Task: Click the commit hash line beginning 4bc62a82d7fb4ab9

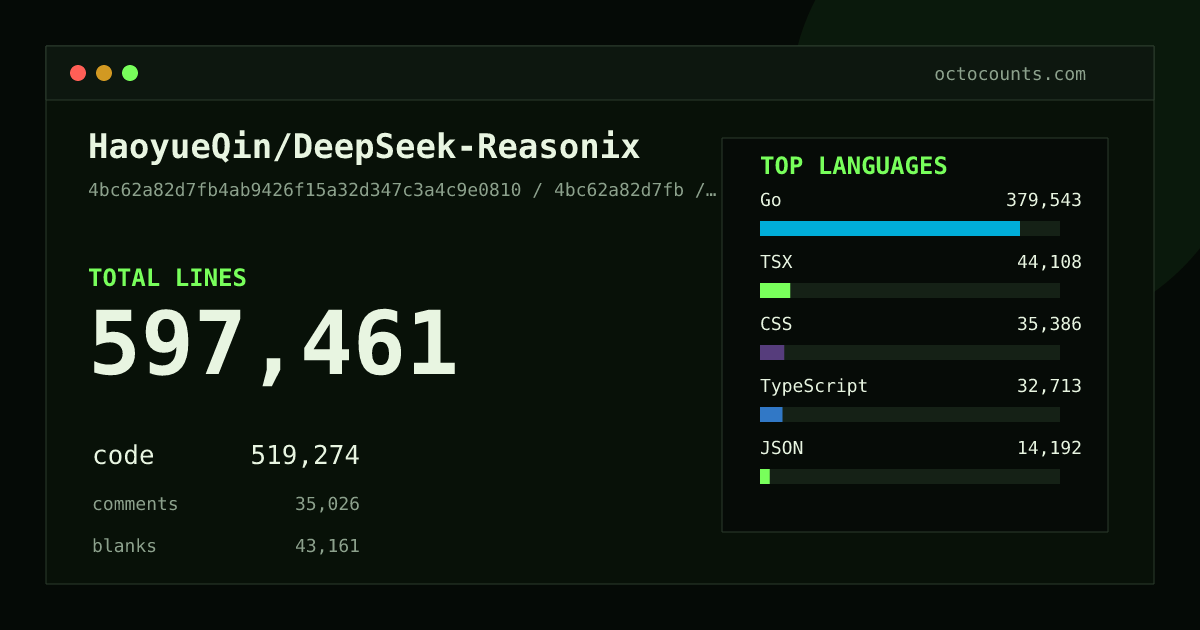Action: [x=402, y=190]
